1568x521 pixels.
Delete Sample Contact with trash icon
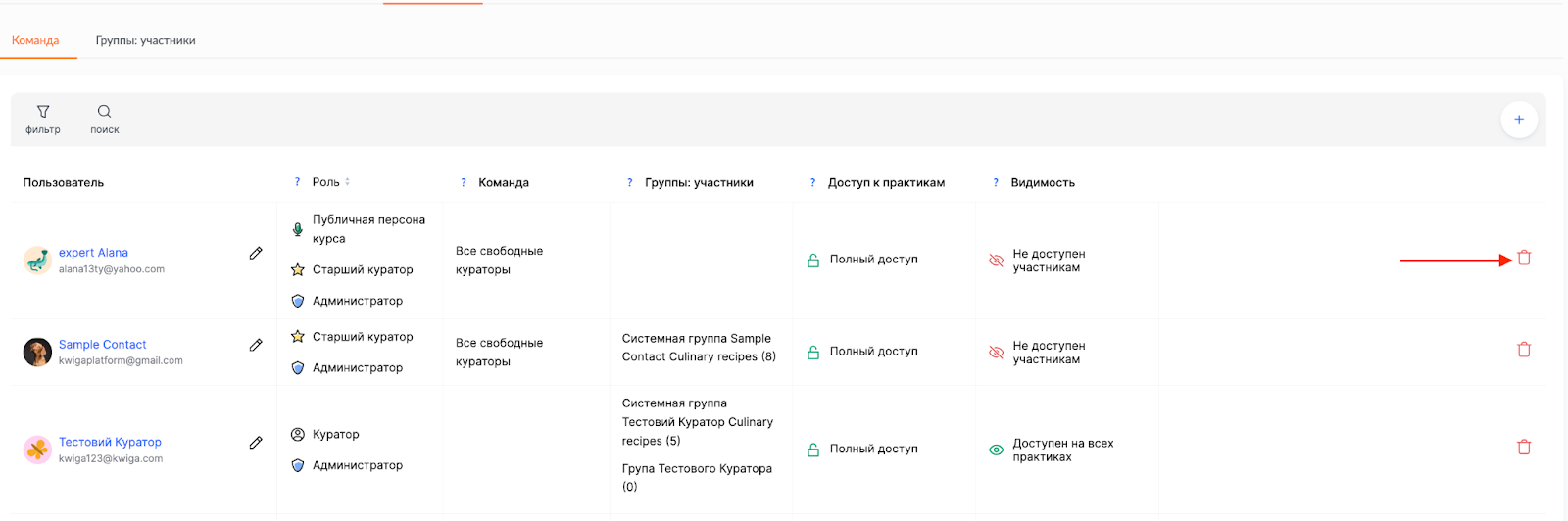point(1524,350)
